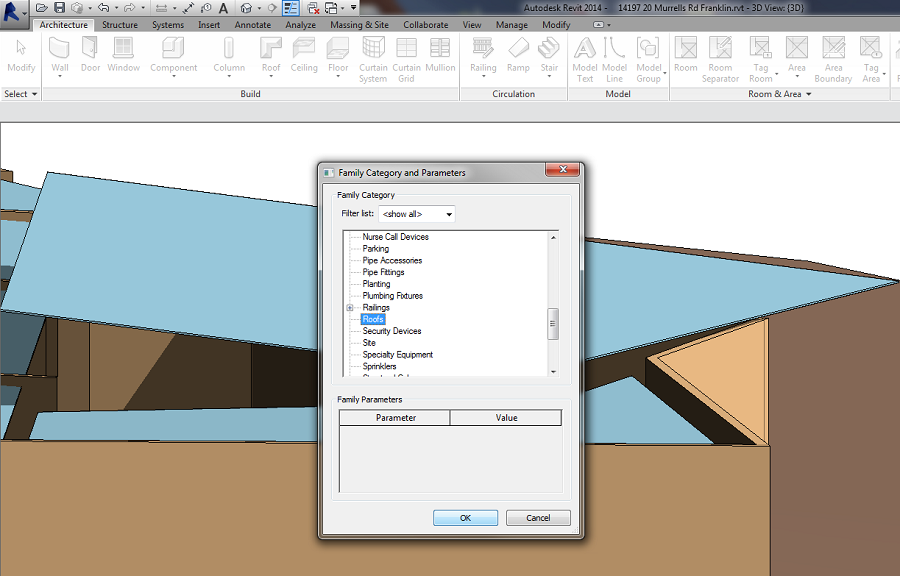Toggle the Thin Lines icon

click(x=291, y=8)
